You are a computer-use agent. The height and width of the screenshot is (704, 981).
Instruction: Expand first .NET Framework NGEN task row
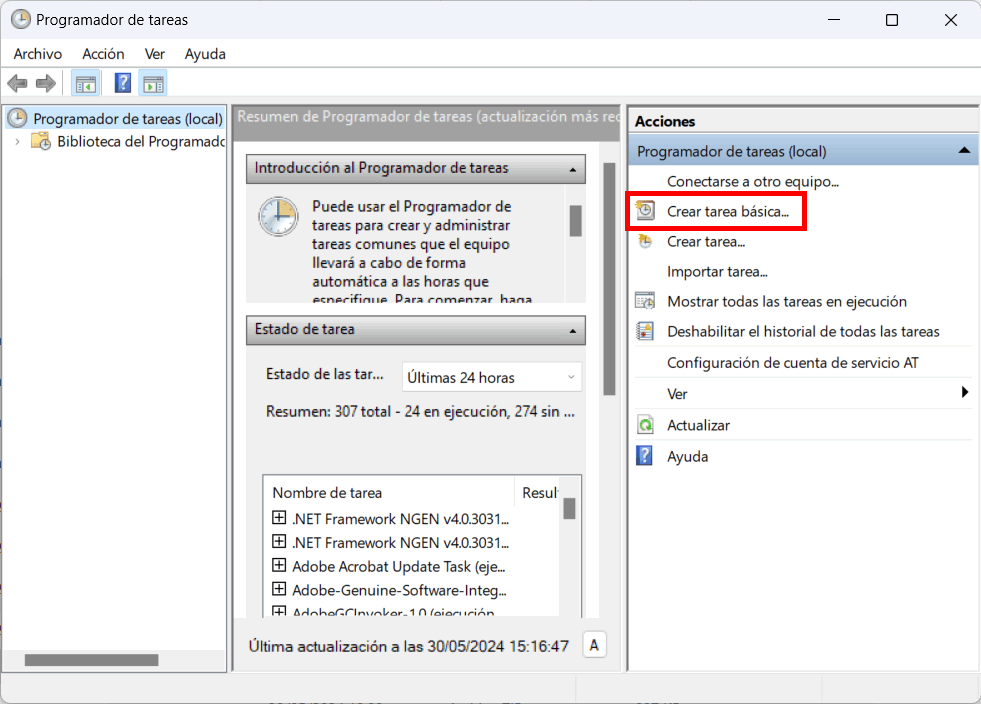279,518
